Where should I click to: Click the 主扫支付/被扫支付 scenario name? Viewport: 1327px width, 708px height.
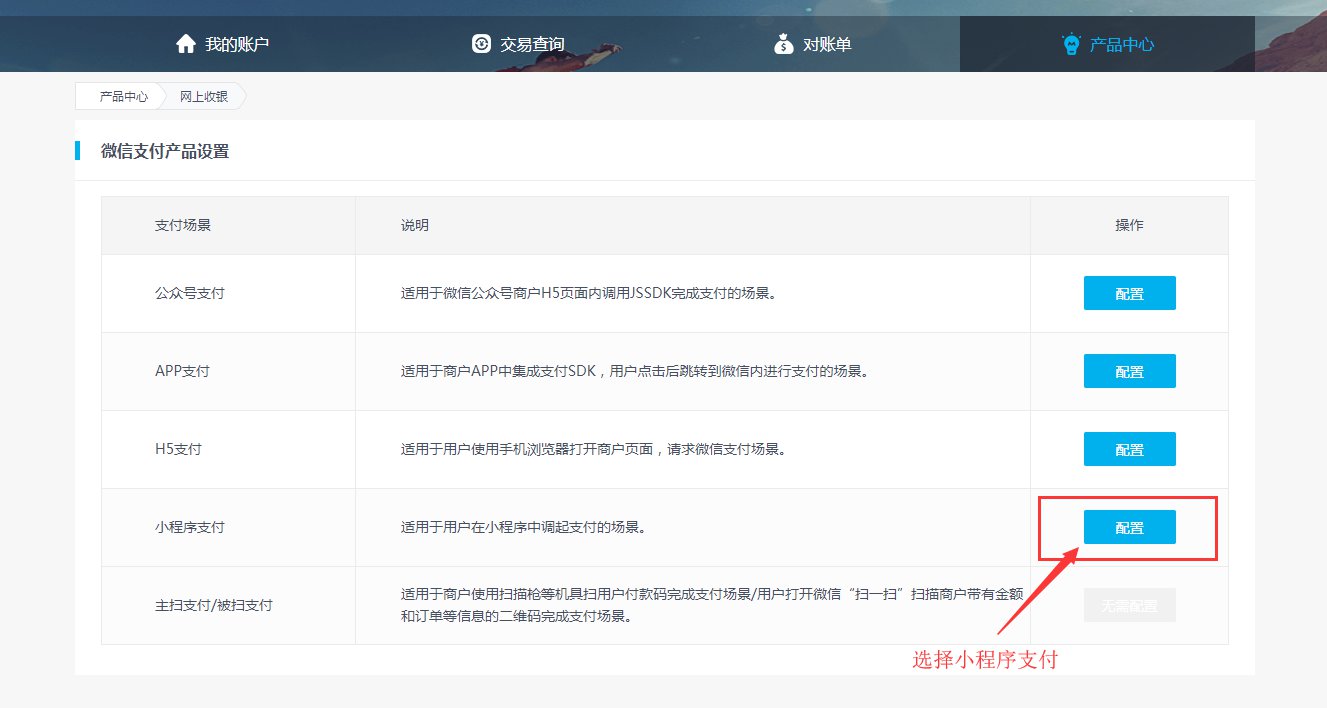tap(214, 606)
